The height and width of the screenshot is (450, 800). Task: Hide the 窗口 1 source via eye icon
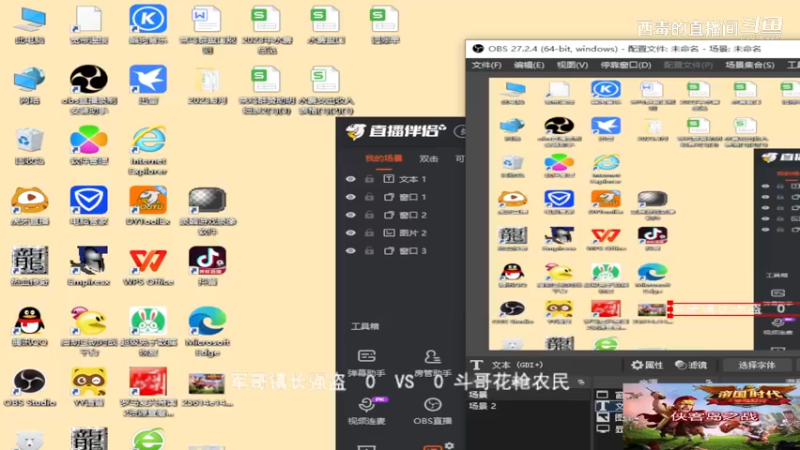click(x=351, y=197)
